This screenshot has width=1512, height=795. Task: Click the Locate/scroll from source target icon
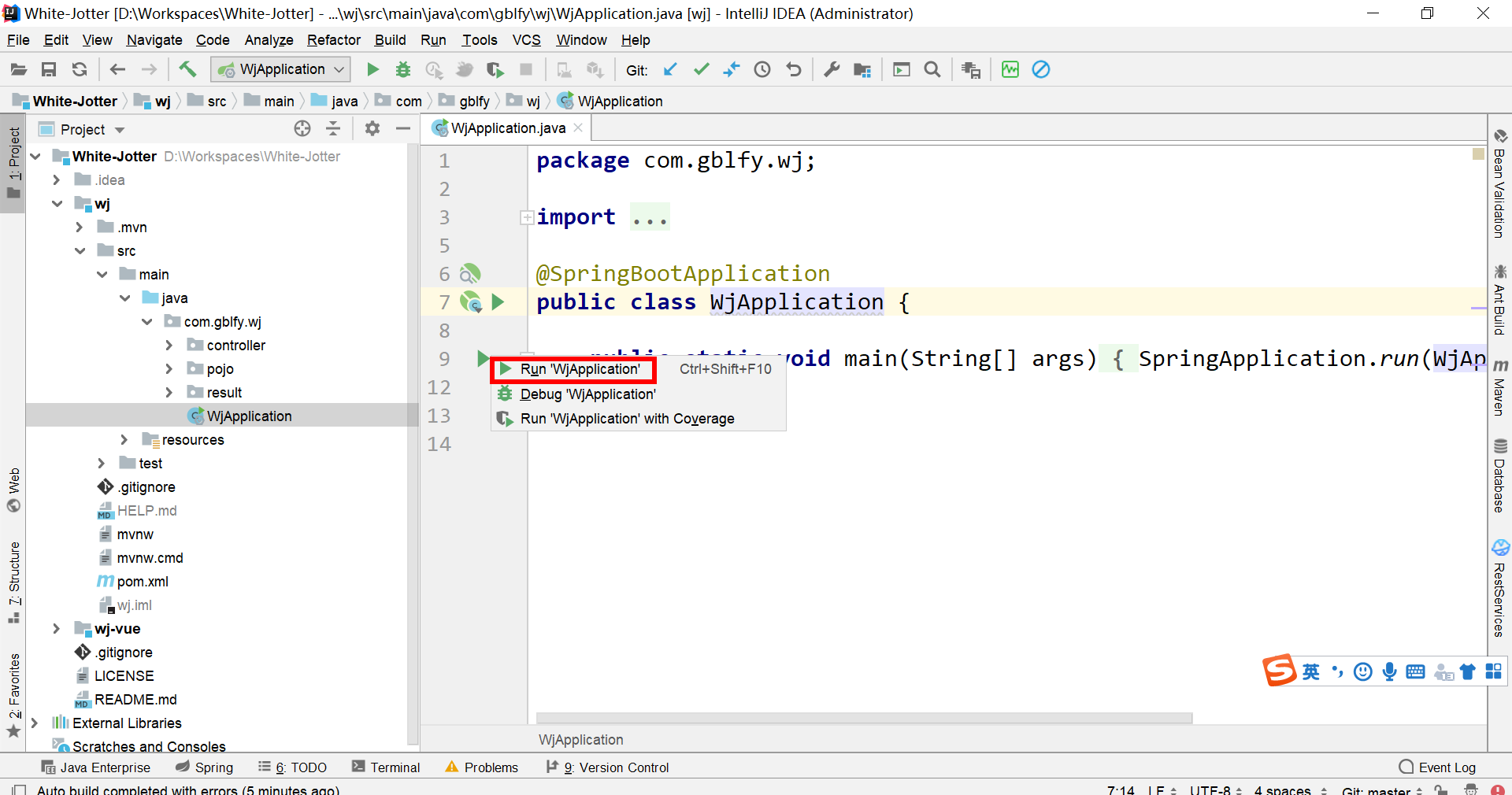[302, 129]
